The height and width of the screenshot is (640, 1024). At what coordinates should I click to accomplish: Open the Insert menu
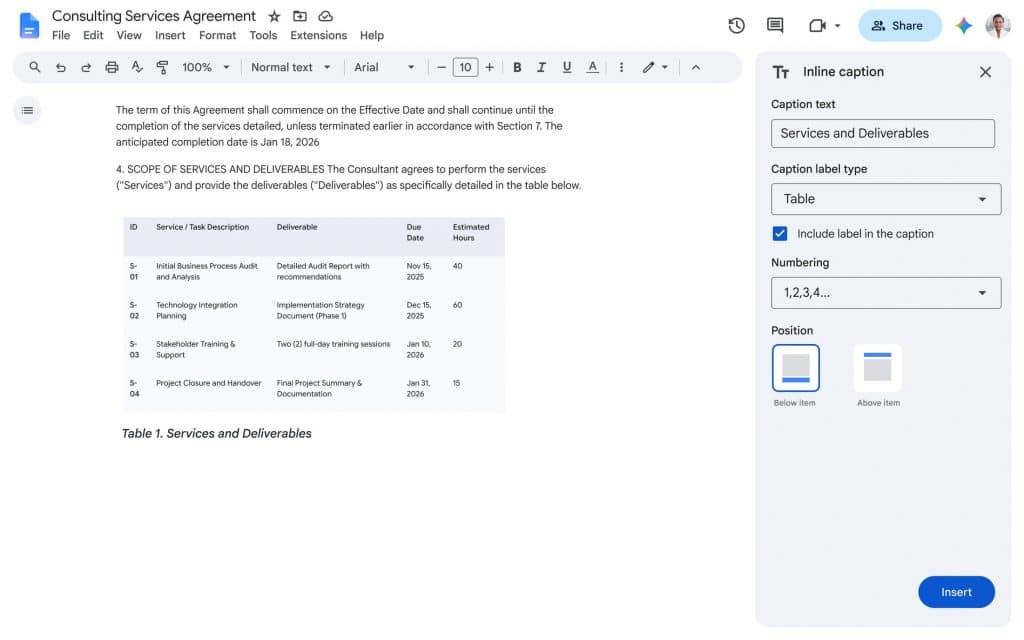tap(170, 35)
